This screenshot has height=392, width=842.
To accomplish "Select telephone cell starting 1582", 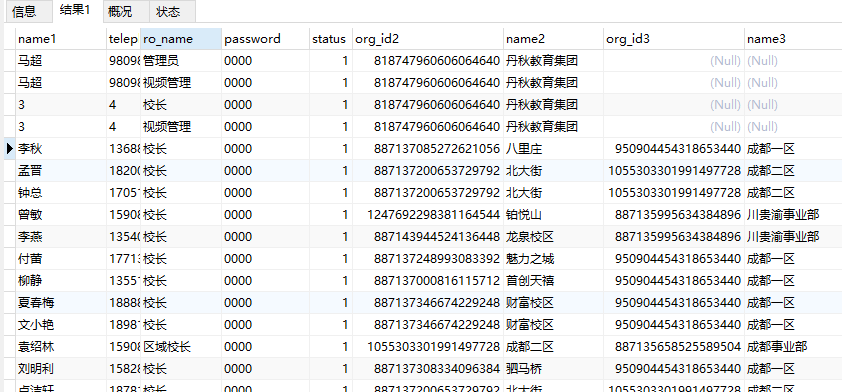I will point(123,369).
